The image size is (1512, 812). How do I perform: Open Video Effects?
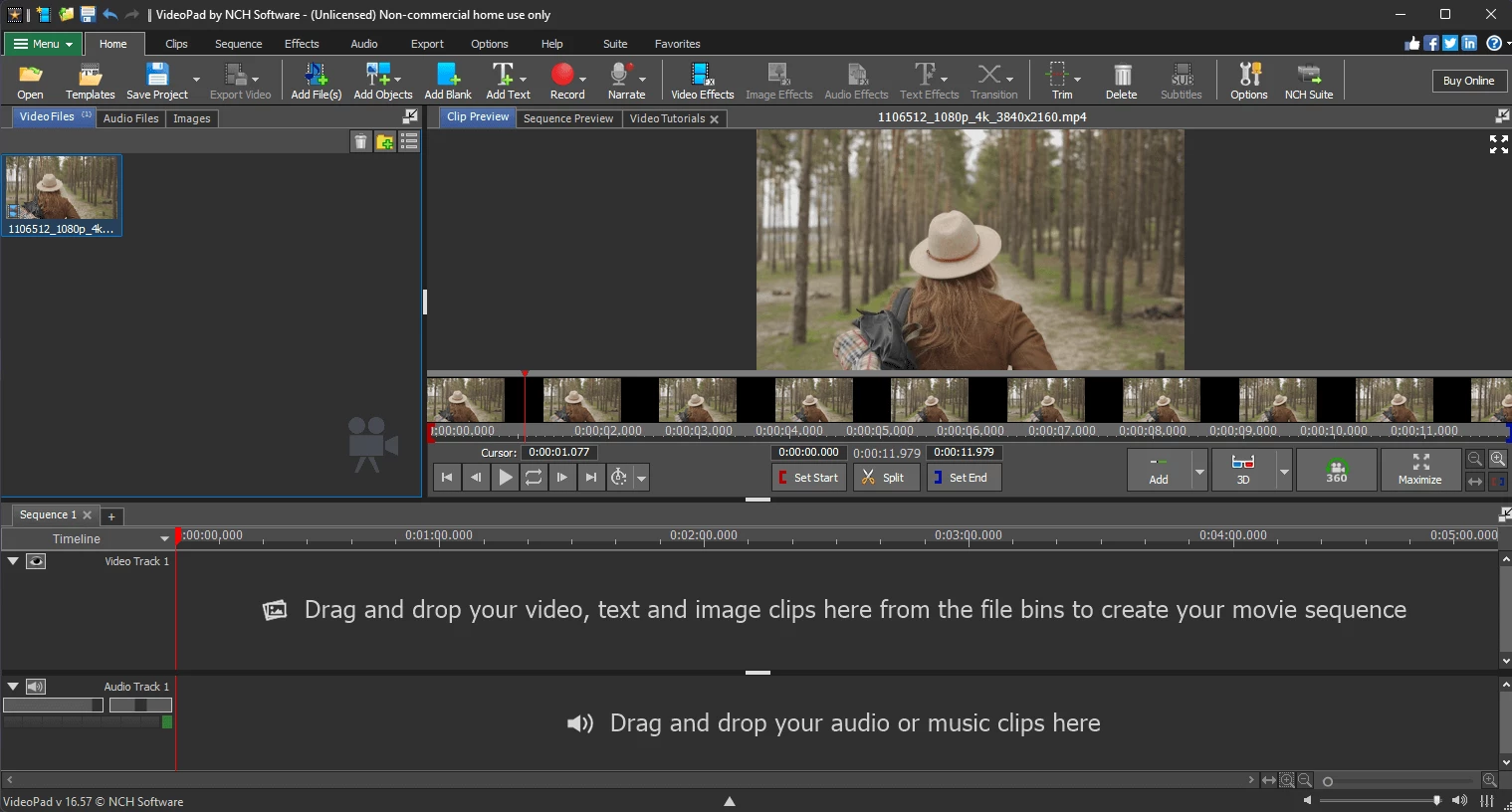coord(702,81)
